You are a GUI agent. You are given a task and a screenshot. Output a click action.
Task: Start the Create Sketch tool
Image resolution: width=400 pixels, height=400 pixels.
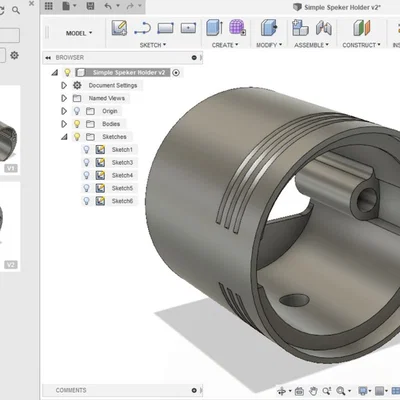pos(119,28)
